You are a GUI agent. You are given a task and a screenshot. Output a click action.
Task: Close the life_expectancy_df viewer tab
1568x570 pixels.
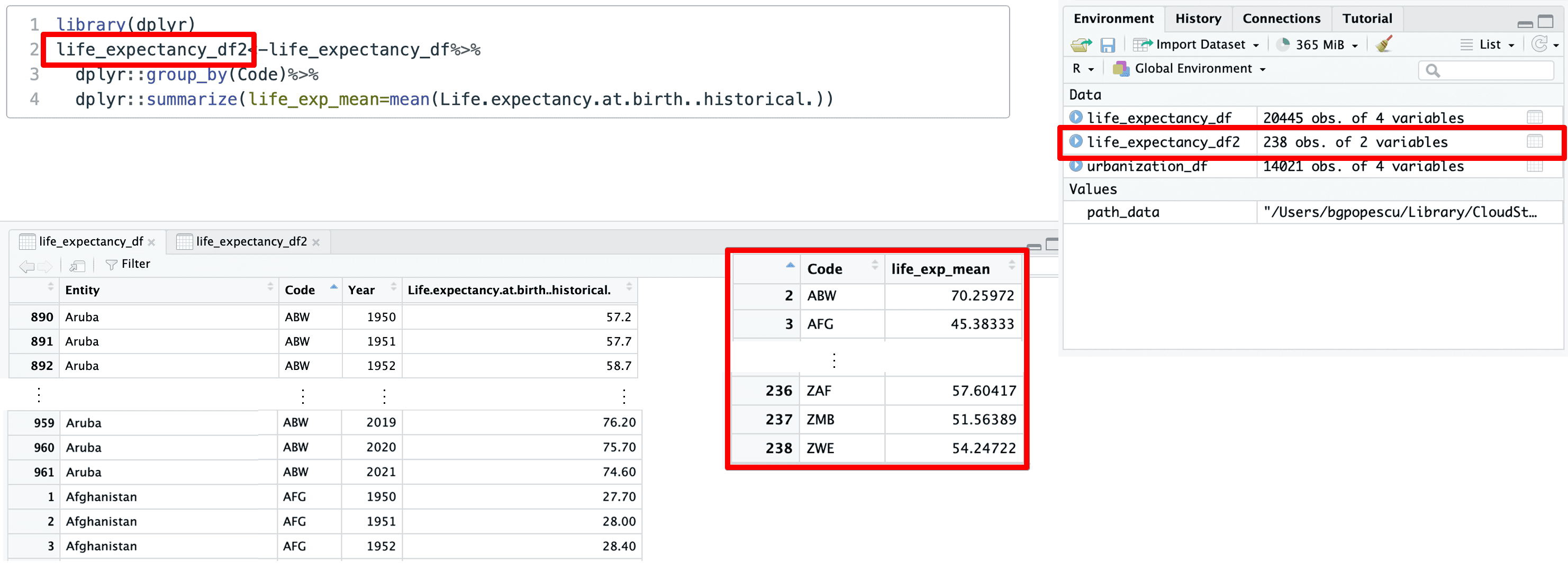(x=151, y=242)
